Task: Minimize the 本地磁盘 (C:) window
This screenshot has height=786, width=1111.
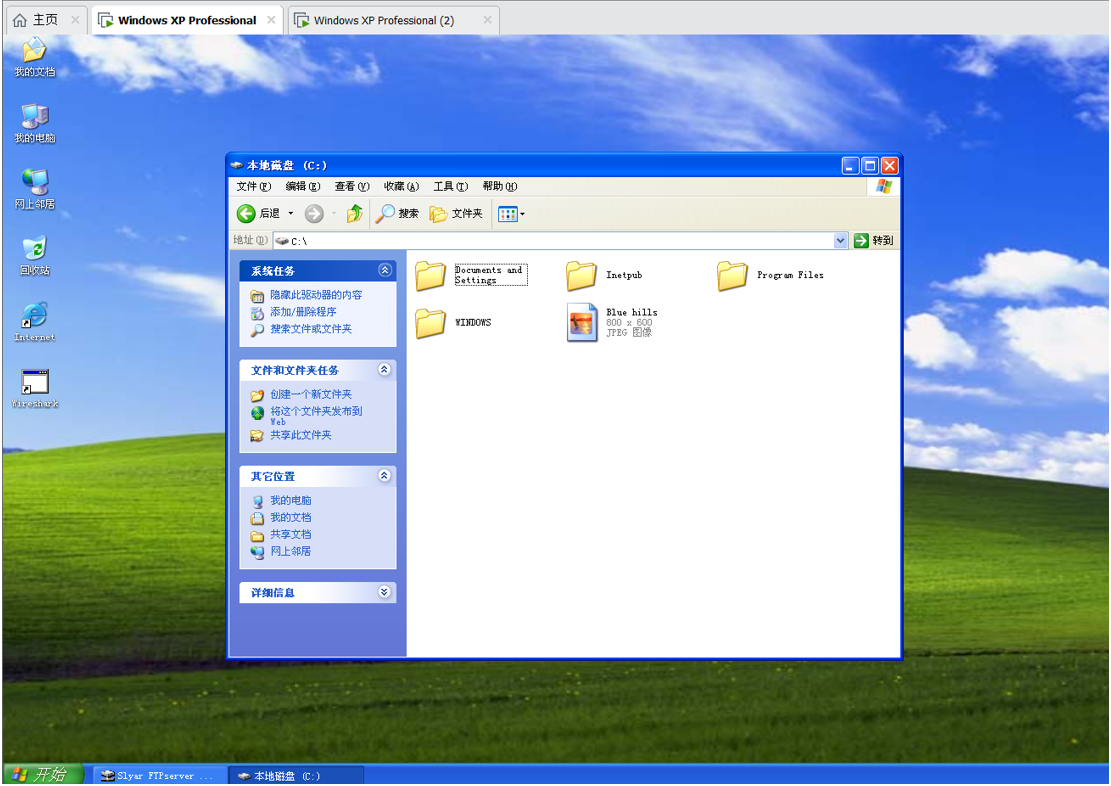Action: 850,166
